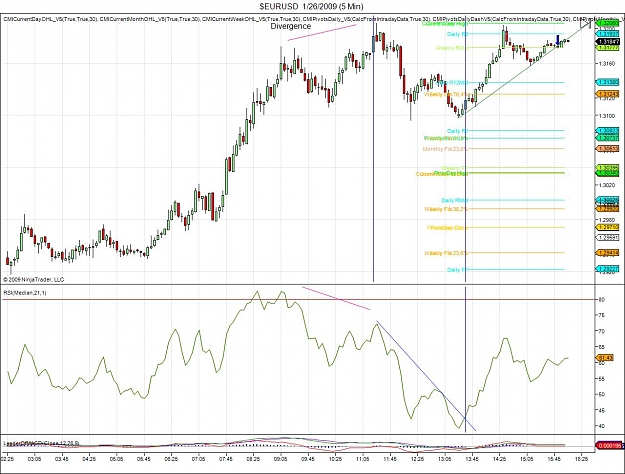Click the $EURUSD 1/26/2009 (5 Min) chart title
625x474 pixels.
[311, 6]
